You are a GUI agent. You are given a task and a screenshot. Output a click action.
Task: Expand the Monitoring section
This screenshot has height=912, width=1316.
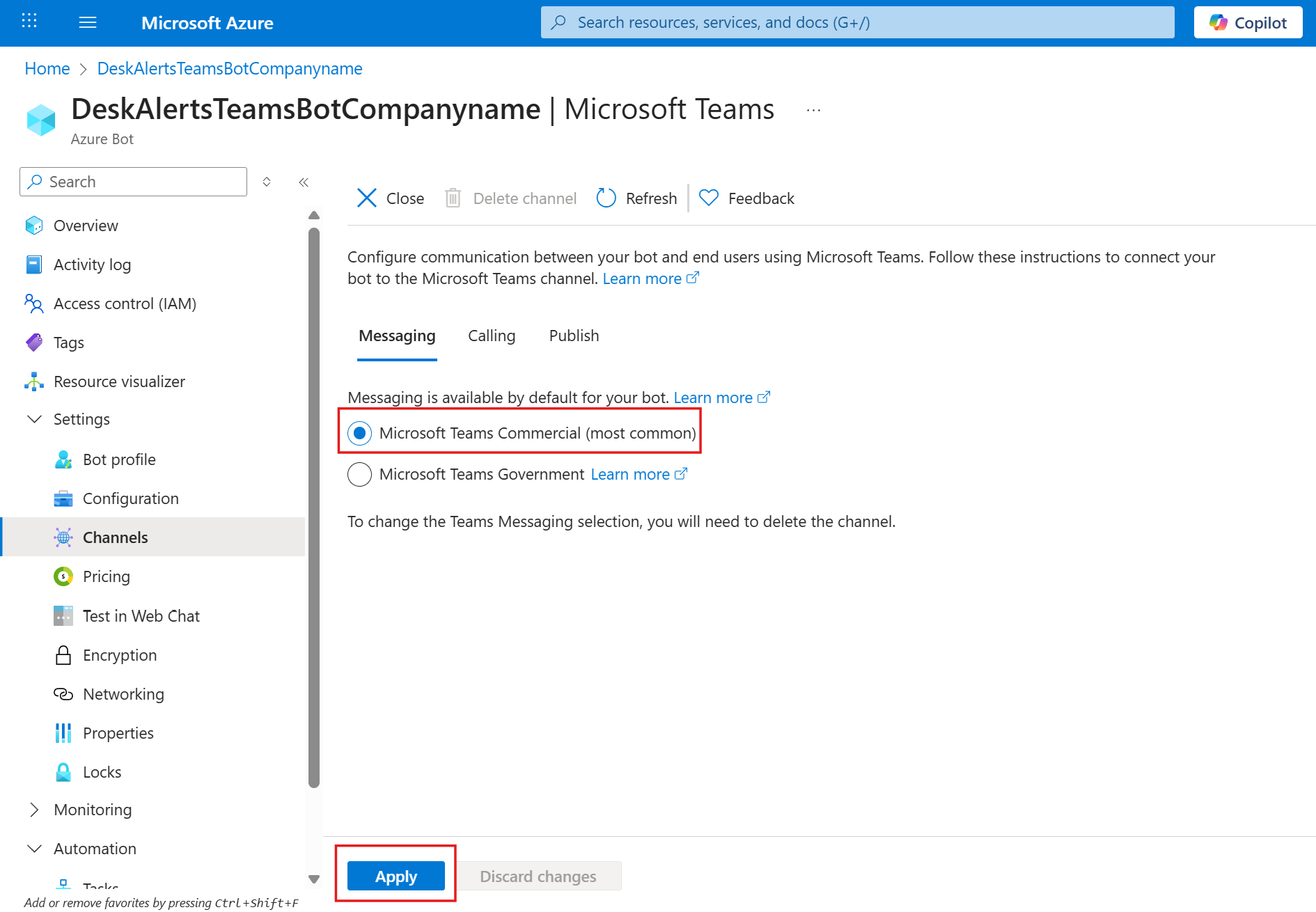click(34, 810)
